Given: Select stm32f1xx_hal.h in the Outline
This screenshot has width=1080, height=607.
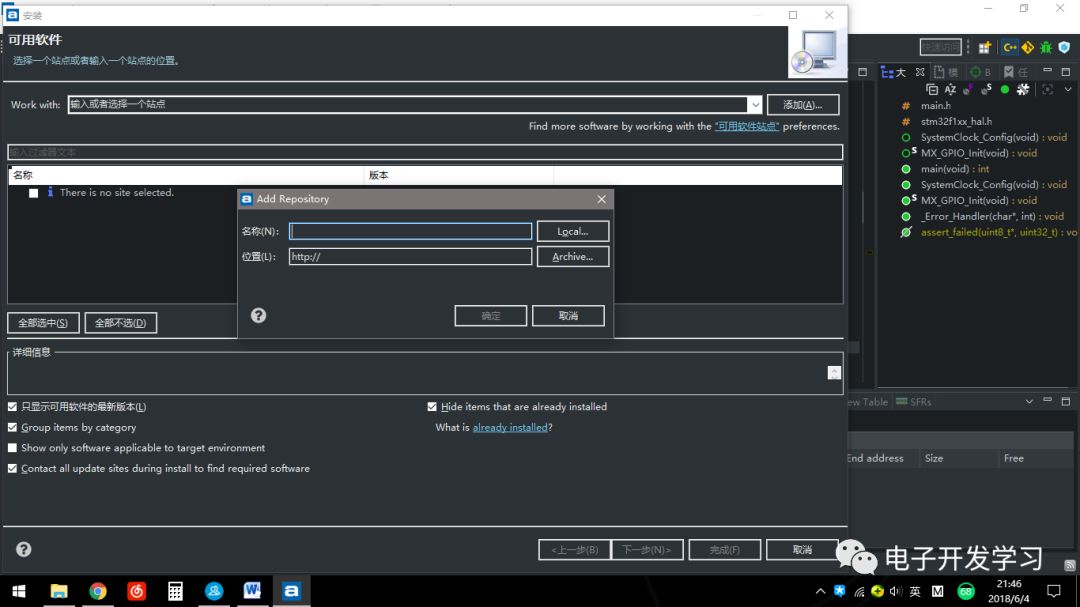Looking at the screenshot, I should click(x=956, y=121).
